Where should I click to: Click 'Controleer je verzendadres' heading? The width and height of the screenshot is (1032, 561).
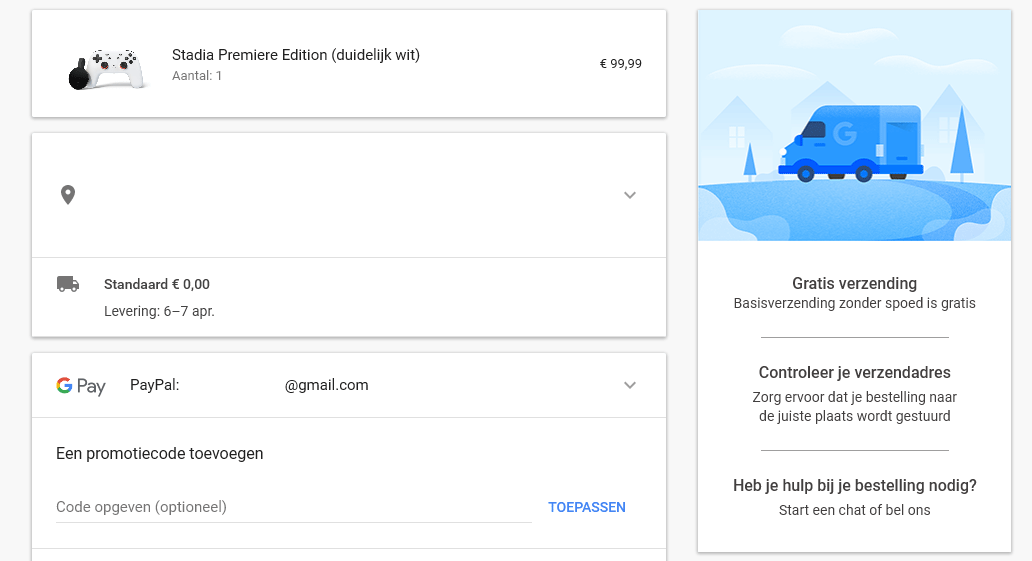(854, 373)
